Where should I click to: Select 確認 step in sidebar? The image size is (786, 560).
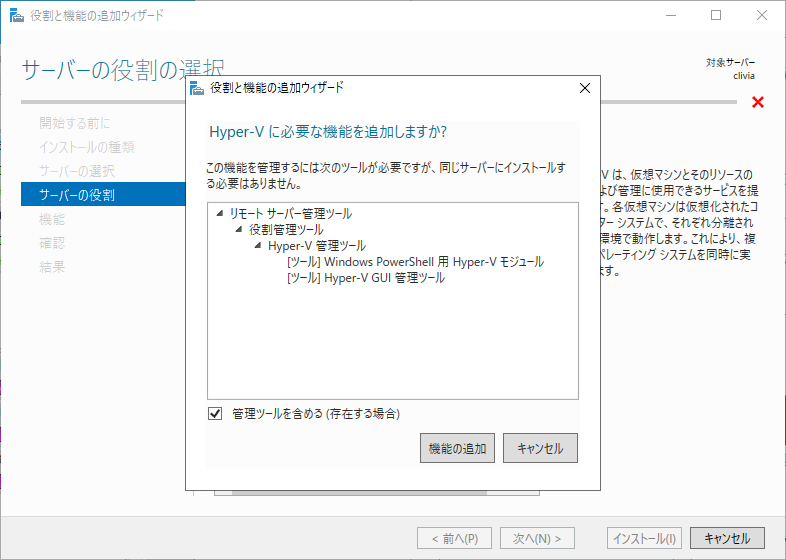(52, 243)
